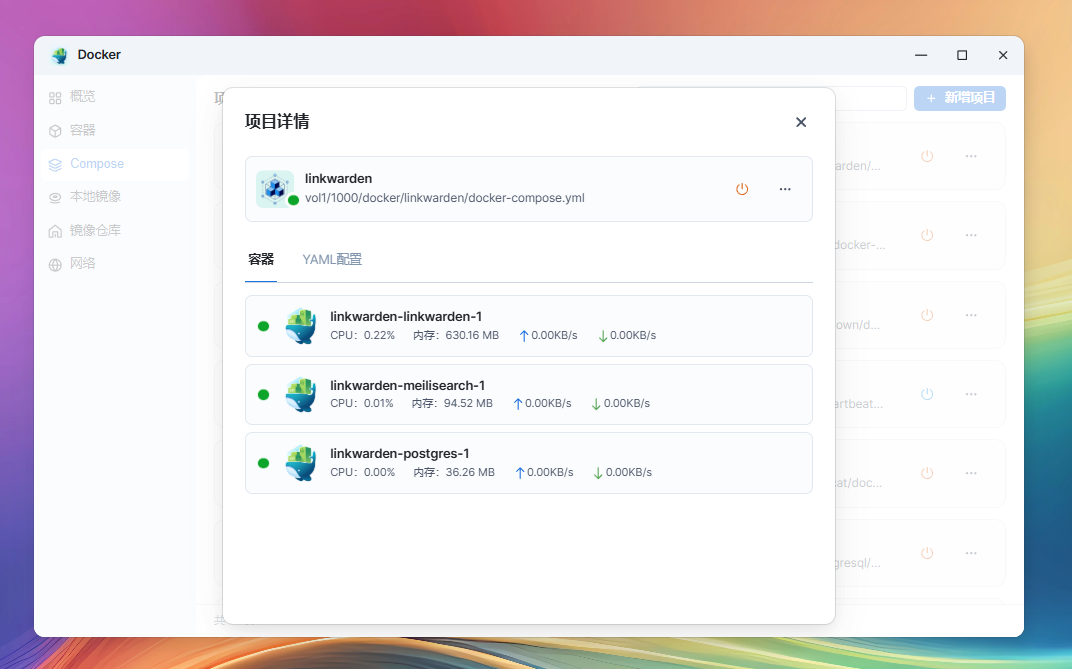Screen dimensions: 1072x669
Task: Open more options on the background gresql/... row
Action: pyautogui.click(x=971, y=553)
